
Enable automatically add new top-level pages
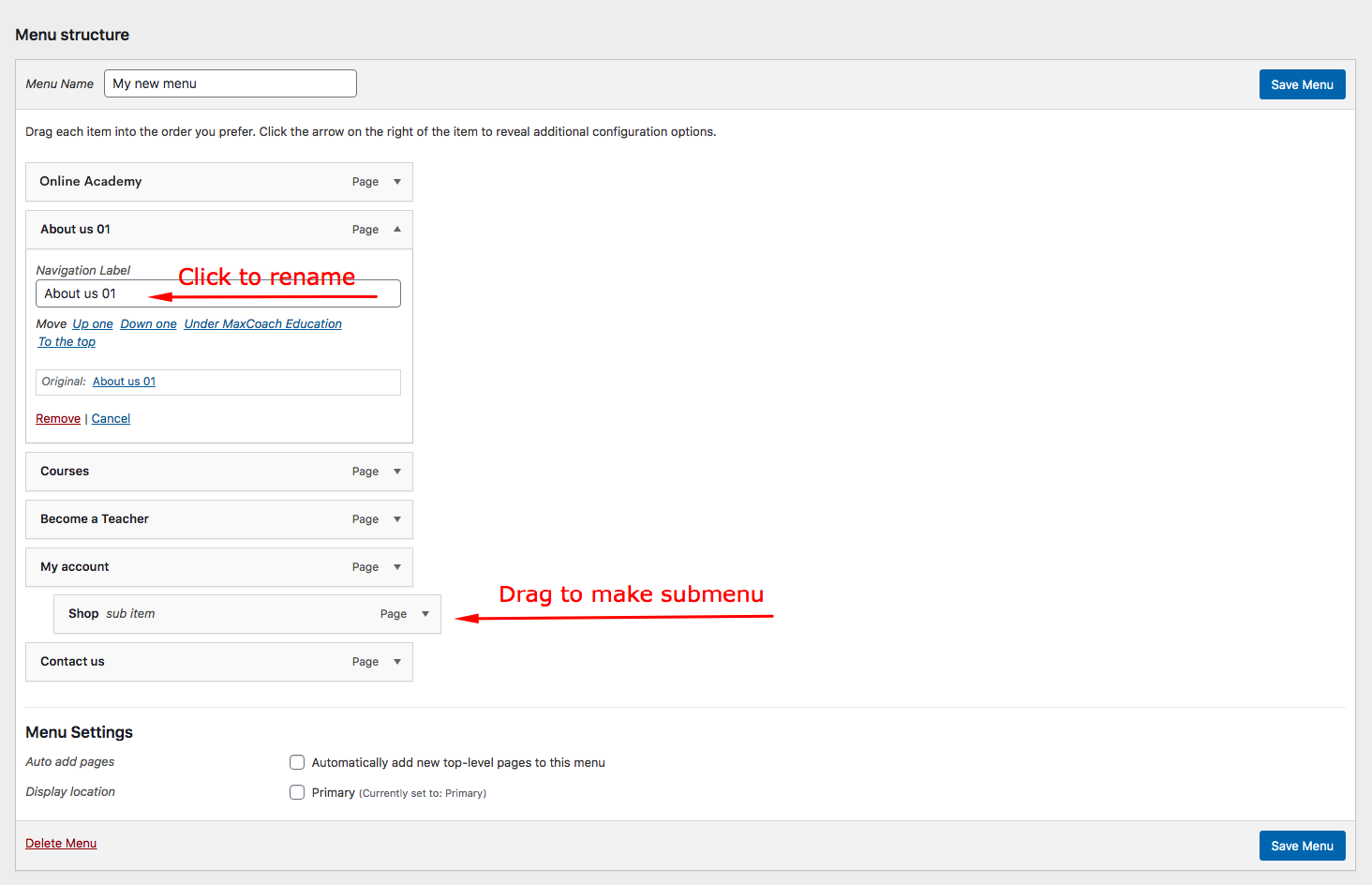click(x=297, y=762)
